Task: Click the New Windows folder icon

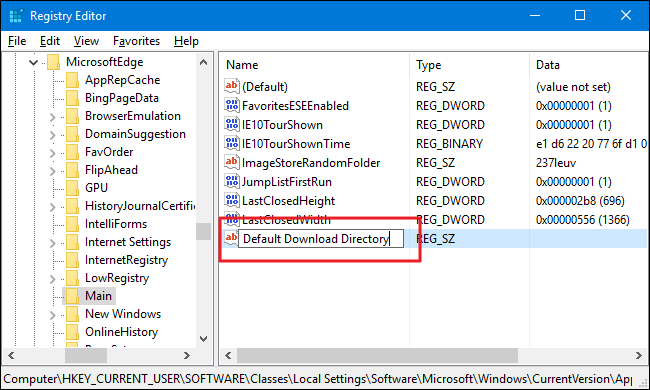Action: point(73,314)
